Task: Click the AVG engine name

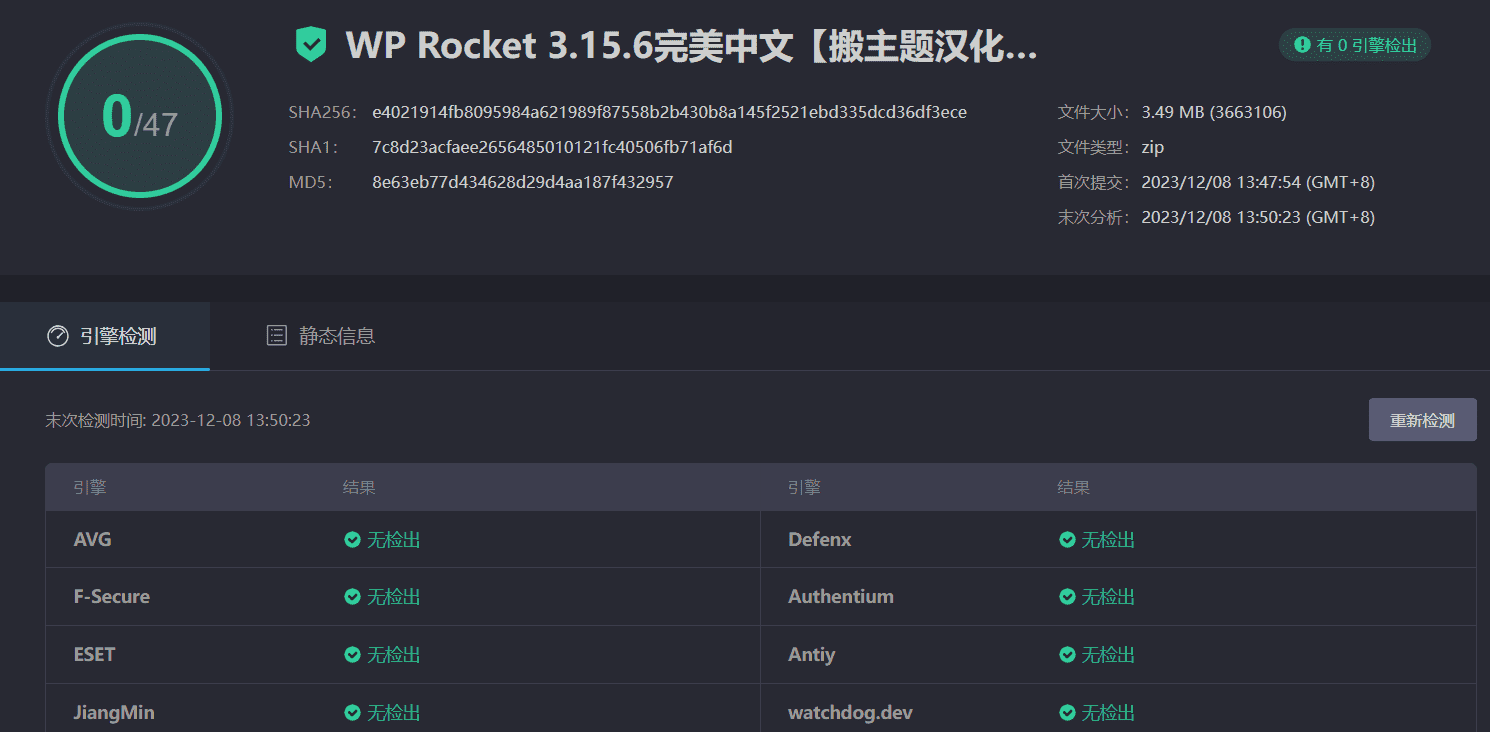Action: 93,540
